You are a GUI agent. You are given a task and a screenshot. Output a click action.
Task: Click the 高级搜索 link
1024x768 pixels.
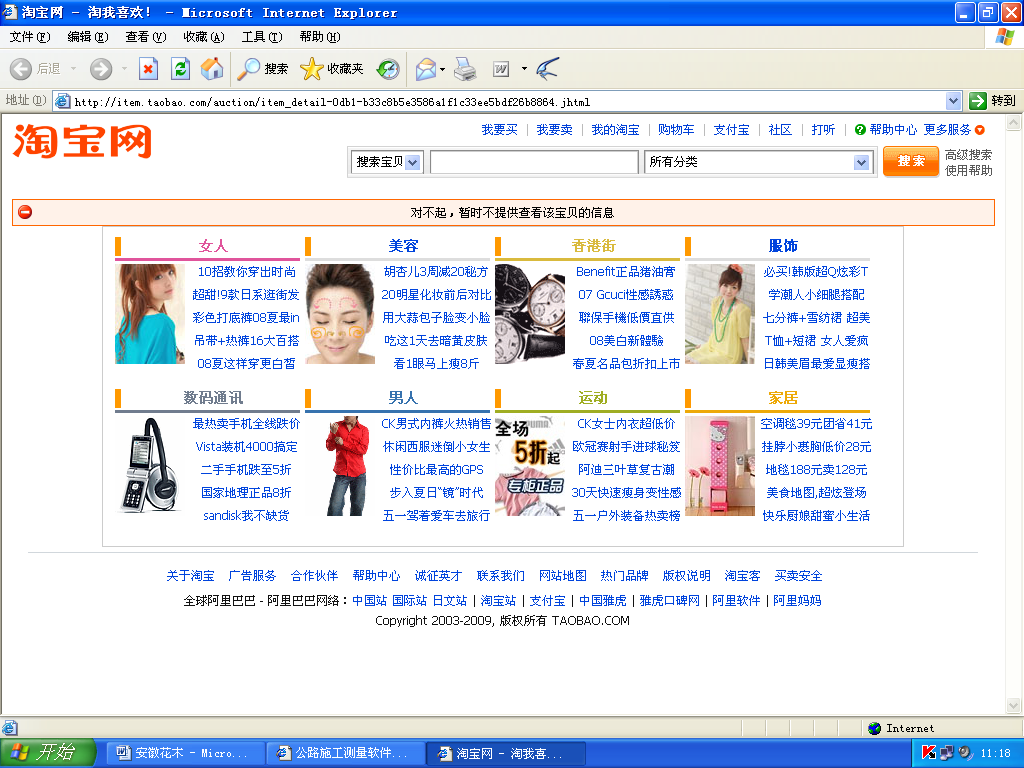tap(968, 155)
